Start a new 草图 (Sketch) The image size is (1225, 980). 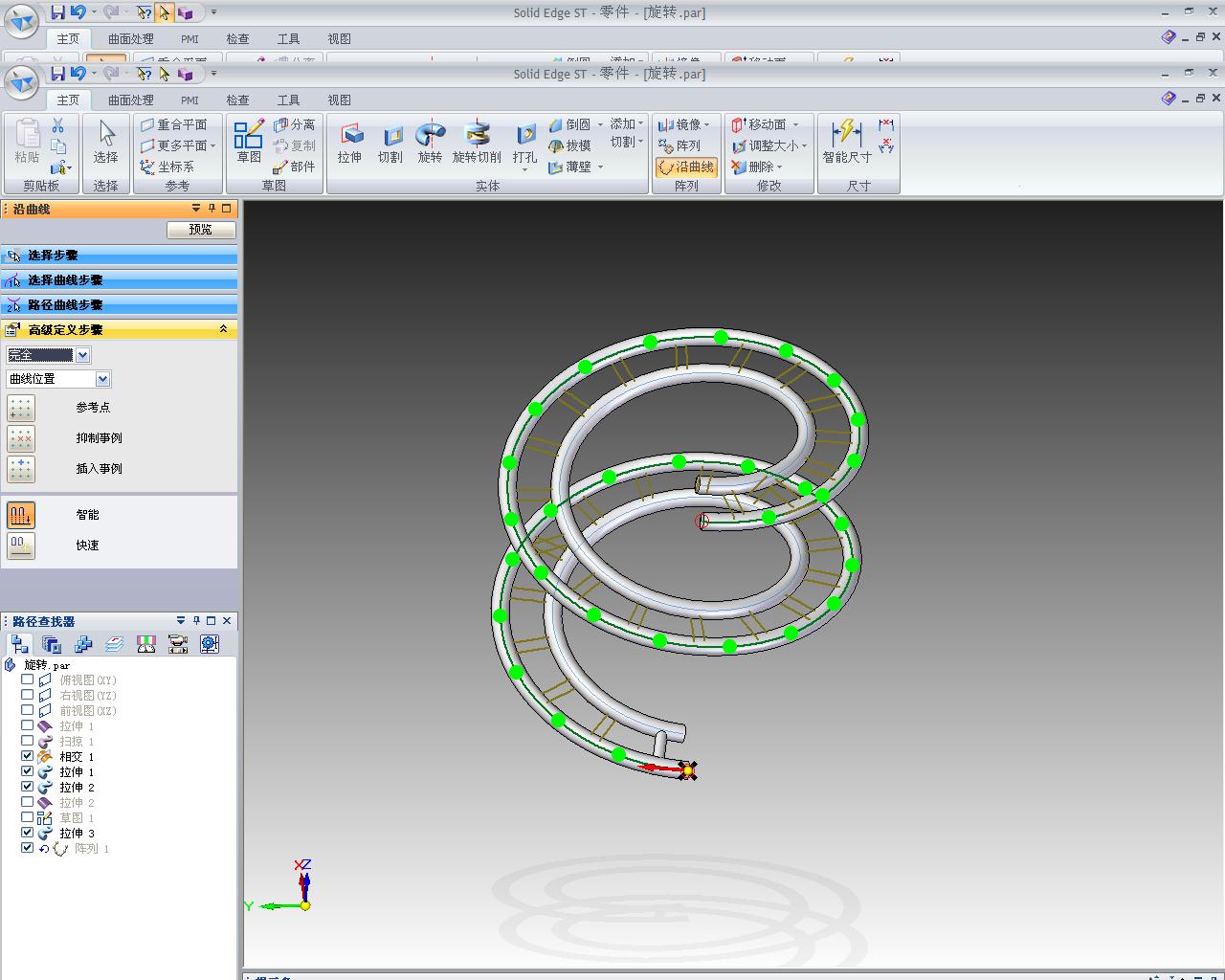tap(249, 143)
